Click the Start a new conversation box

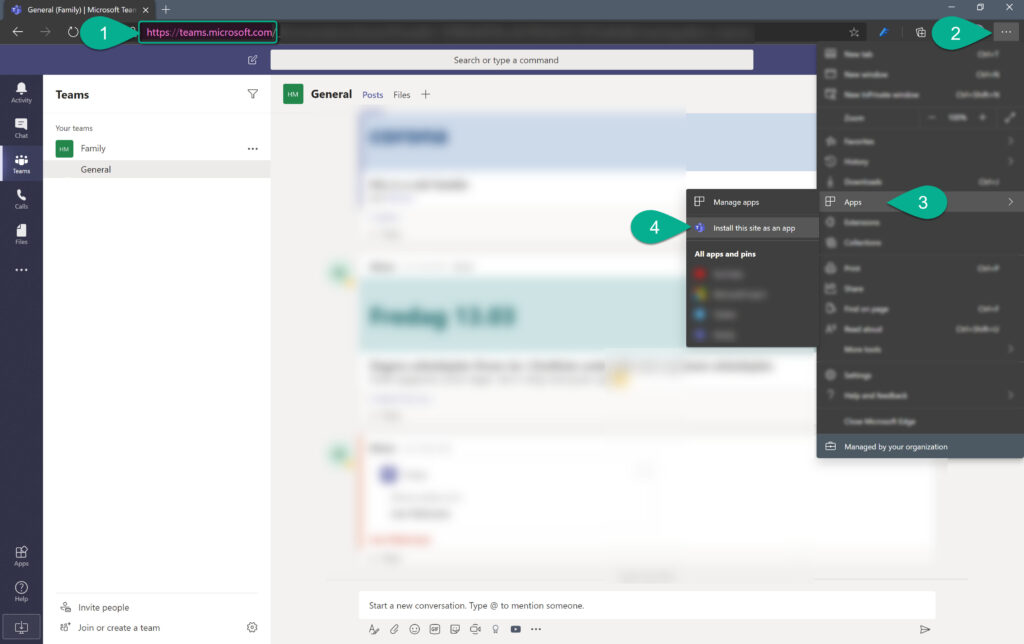pos(647,605)
